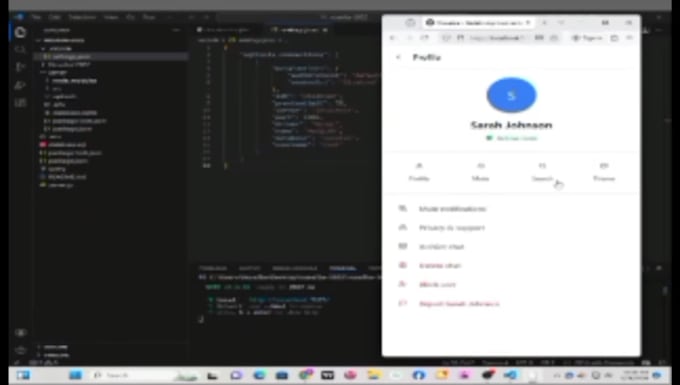This screenshot has width=680, height=385.
Task: Open the Search view in VS Code activity bar
Action: click(20, 49)
